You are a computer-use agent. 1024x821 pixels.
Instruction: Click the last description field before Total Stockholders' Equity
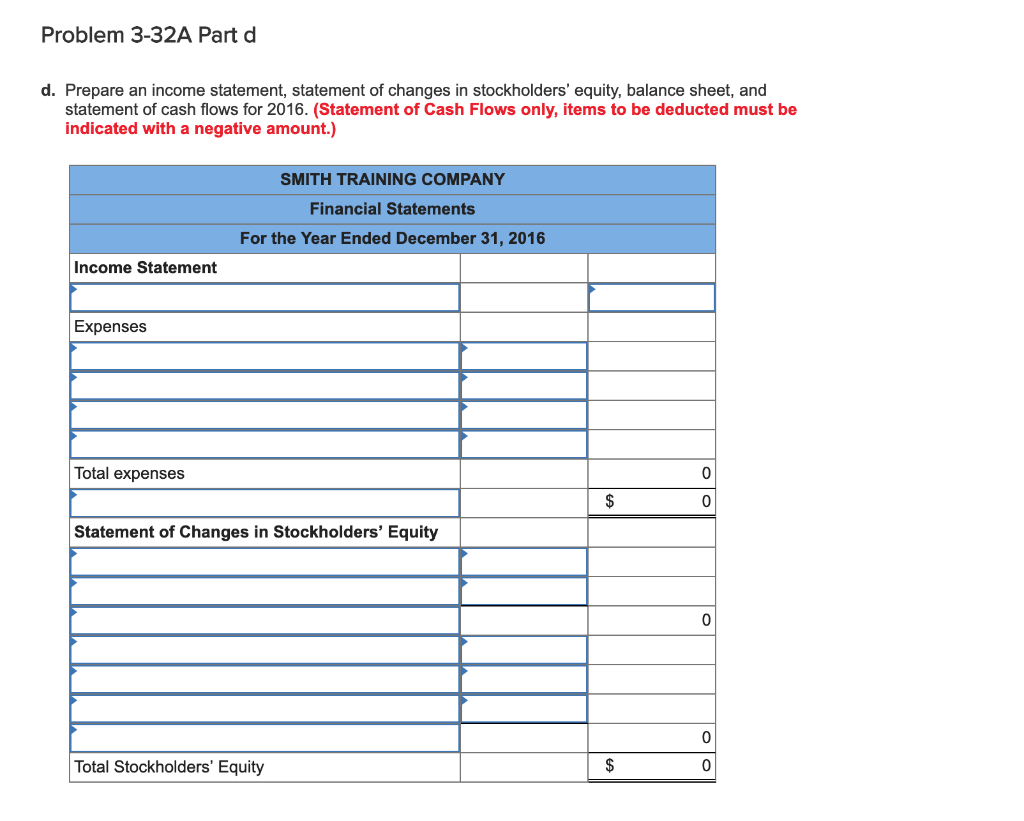pyautogui.click(x=264, y=737)
